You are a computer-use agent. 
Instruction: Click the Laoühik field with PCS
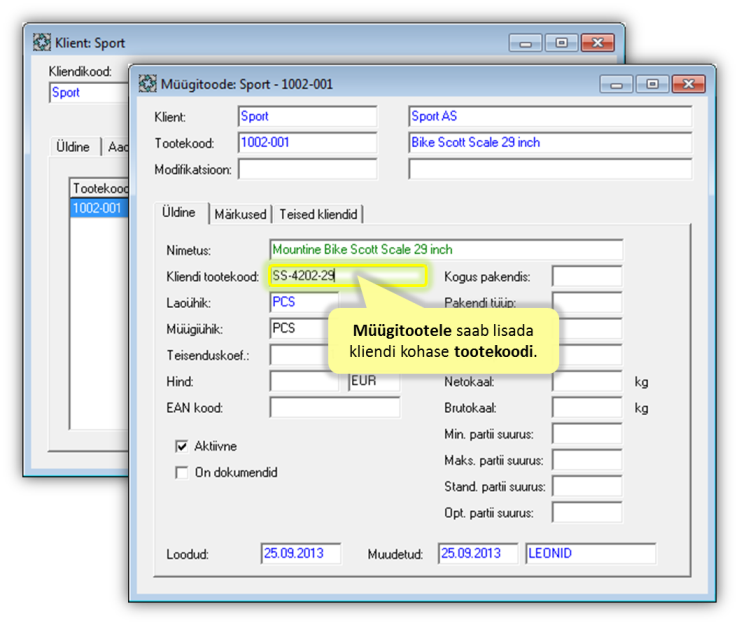point(304,302)
